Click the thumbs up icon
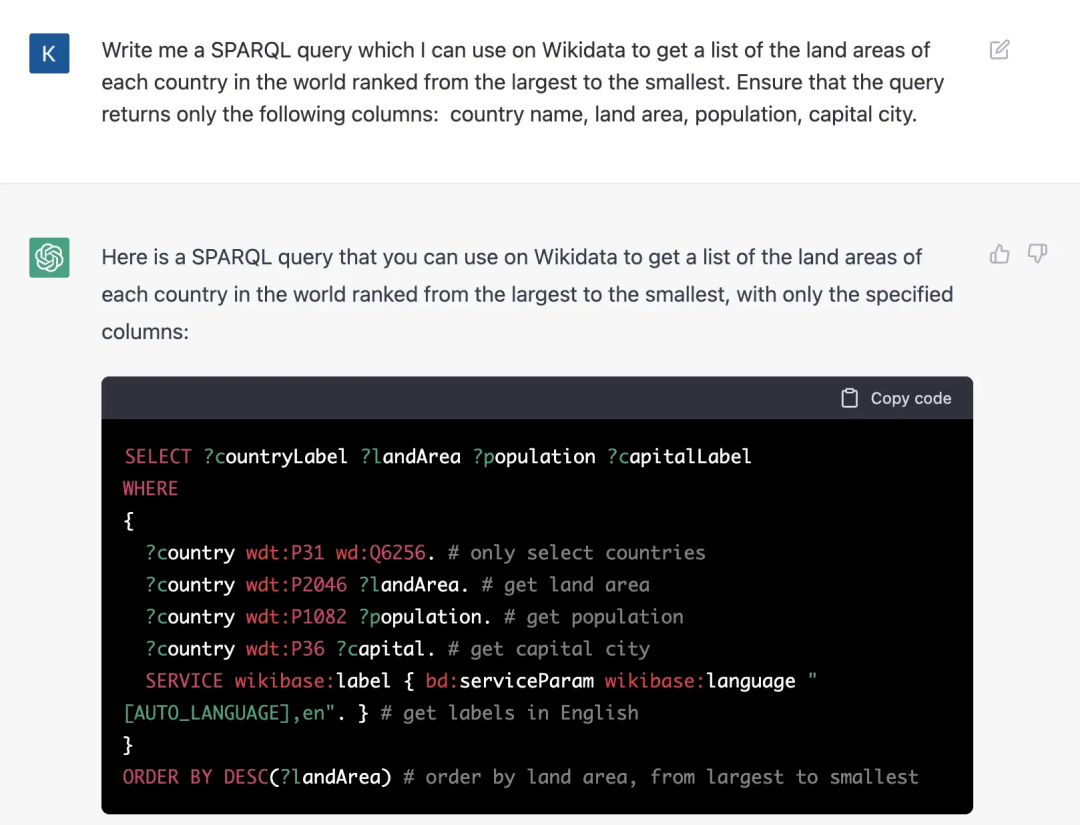The image size is (1080, 825). 999,254
